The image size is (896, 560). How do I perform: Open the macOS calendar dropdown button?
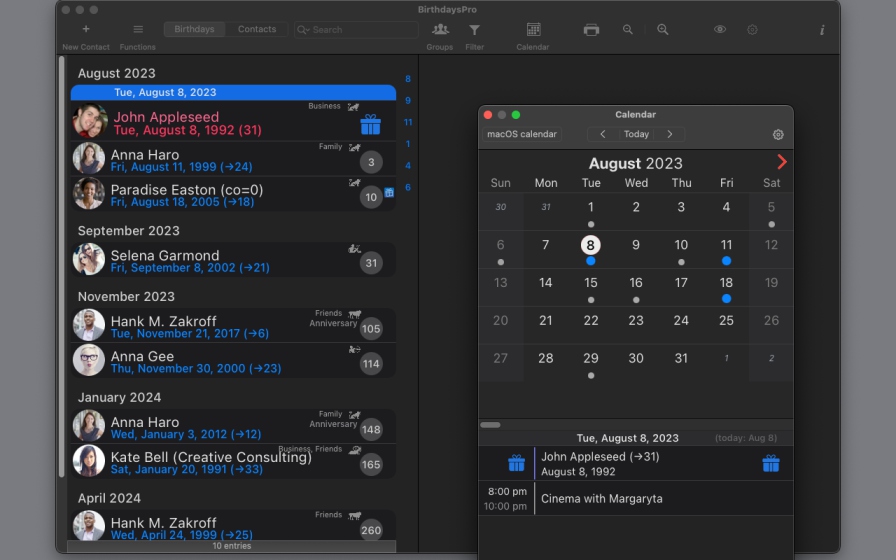522,134
